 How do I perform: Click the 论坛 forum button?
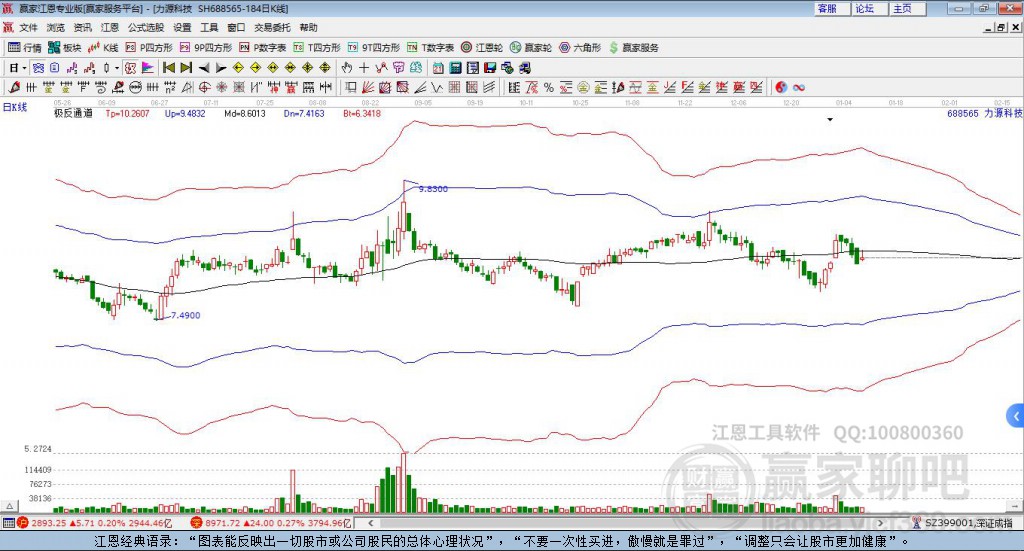870,8
